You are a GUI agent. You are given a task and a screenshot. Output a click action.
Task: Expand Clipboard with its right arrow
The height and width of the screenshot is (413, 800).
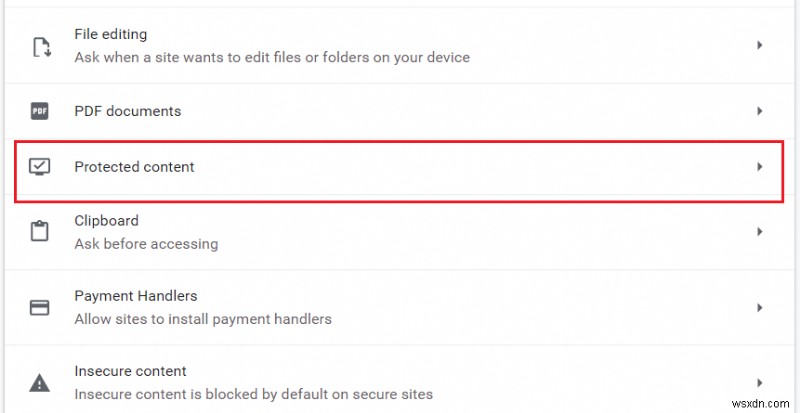tap(760, 231)
